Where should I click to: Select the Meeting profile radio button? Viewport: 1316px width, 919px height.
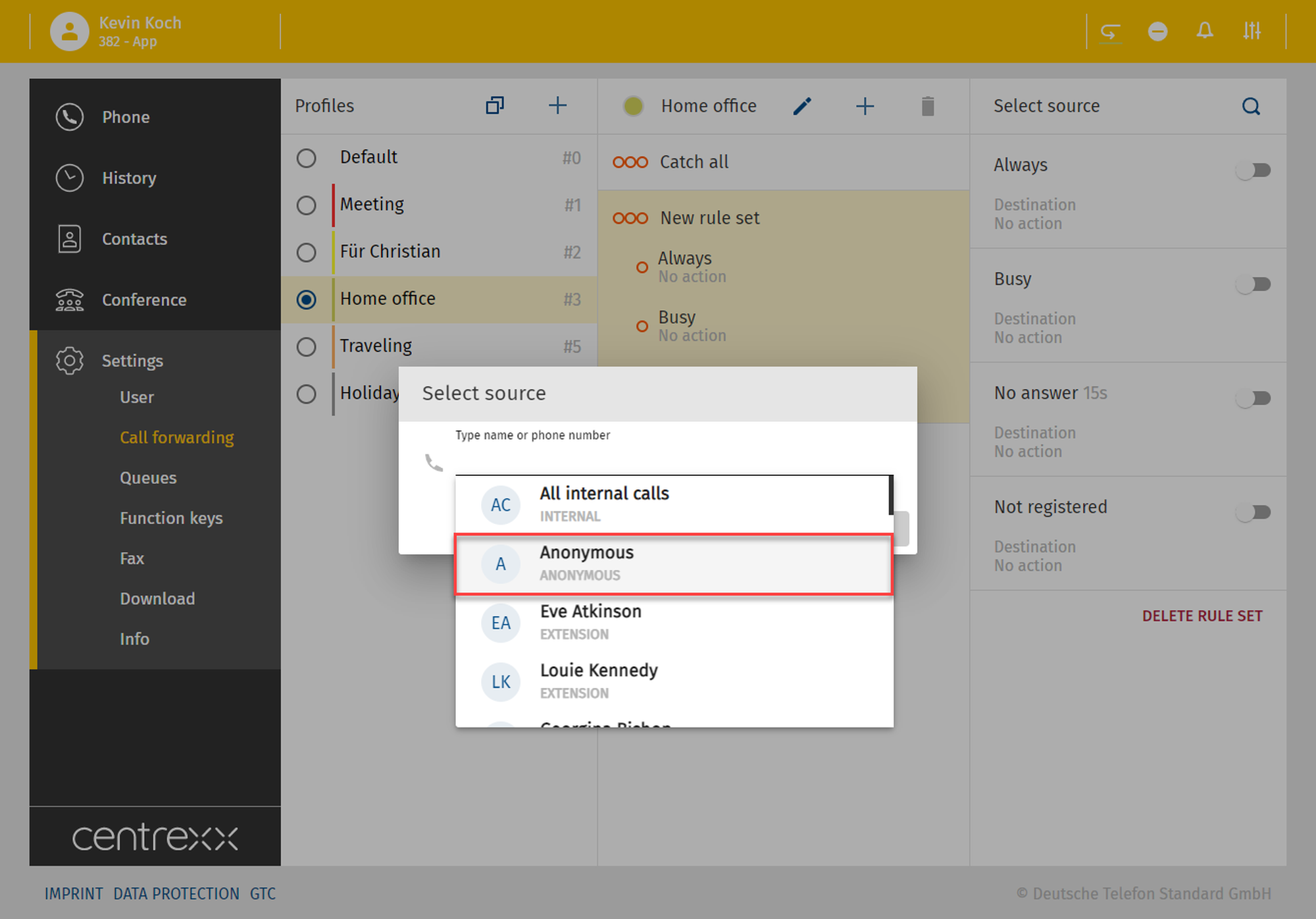[306, 205]
